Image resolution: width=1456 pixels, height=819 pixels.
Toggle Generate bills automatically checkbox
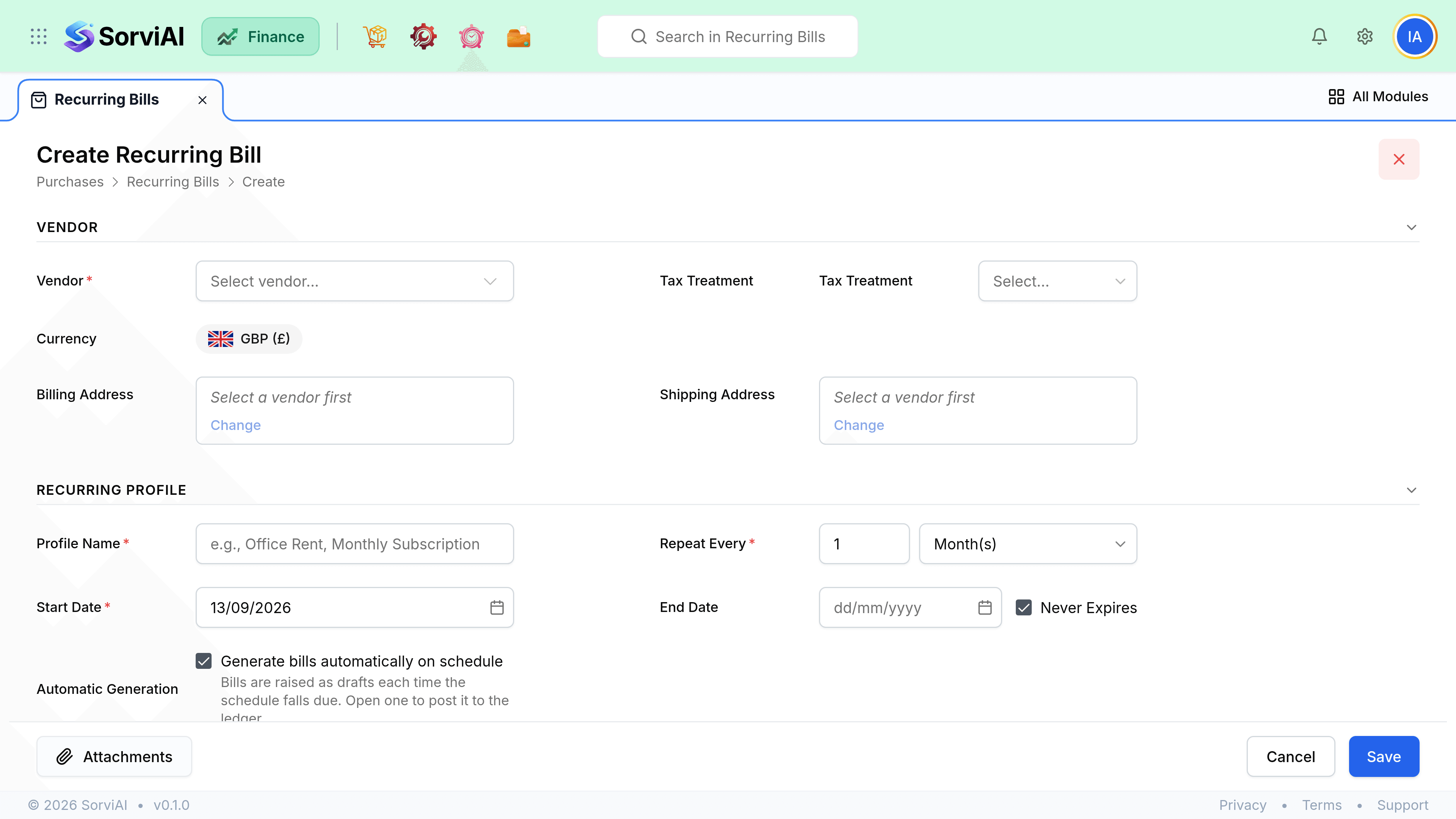click(x=204, y=661)
